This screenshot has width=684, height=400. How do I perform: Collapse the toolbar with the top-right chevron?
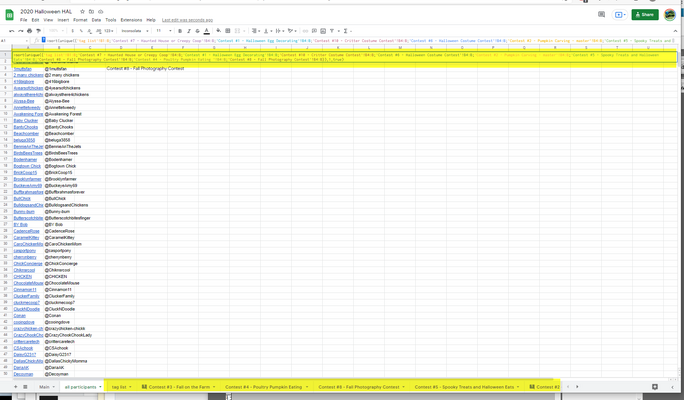click(x=675, y=31)
